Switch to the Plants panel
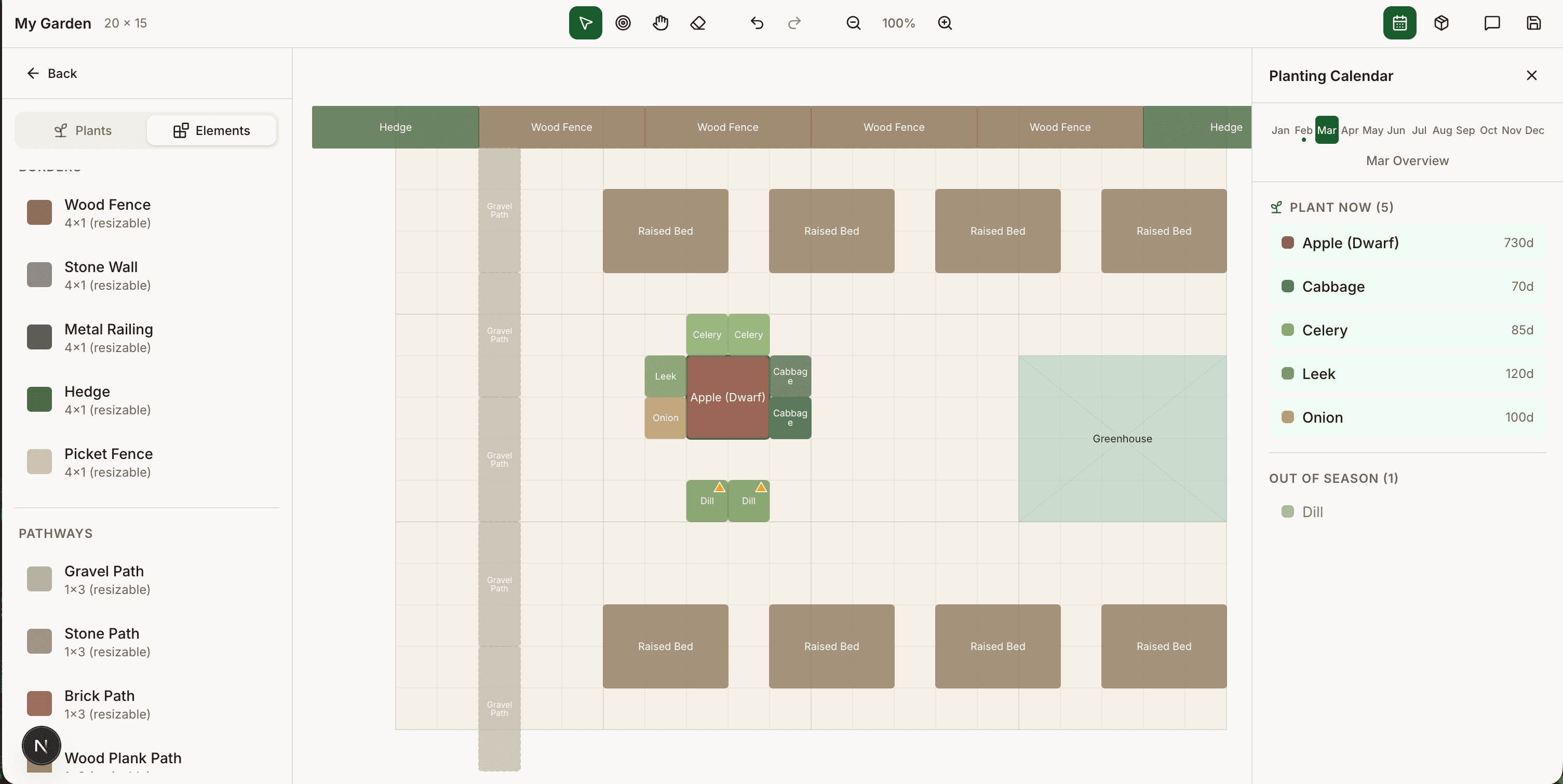The width and height of the screenshot is (1563, 784). (84, 130)
